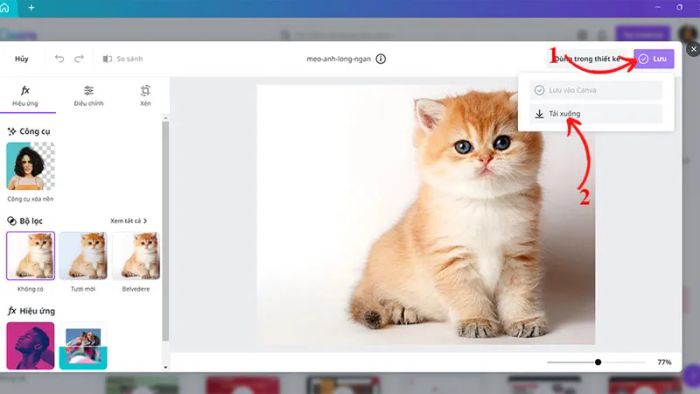Open a new tab with the plus icon

click(31, 8)
